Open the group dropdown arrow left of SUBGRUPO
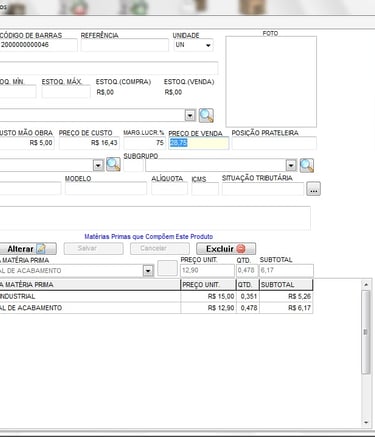 click(x=98, y=165)
